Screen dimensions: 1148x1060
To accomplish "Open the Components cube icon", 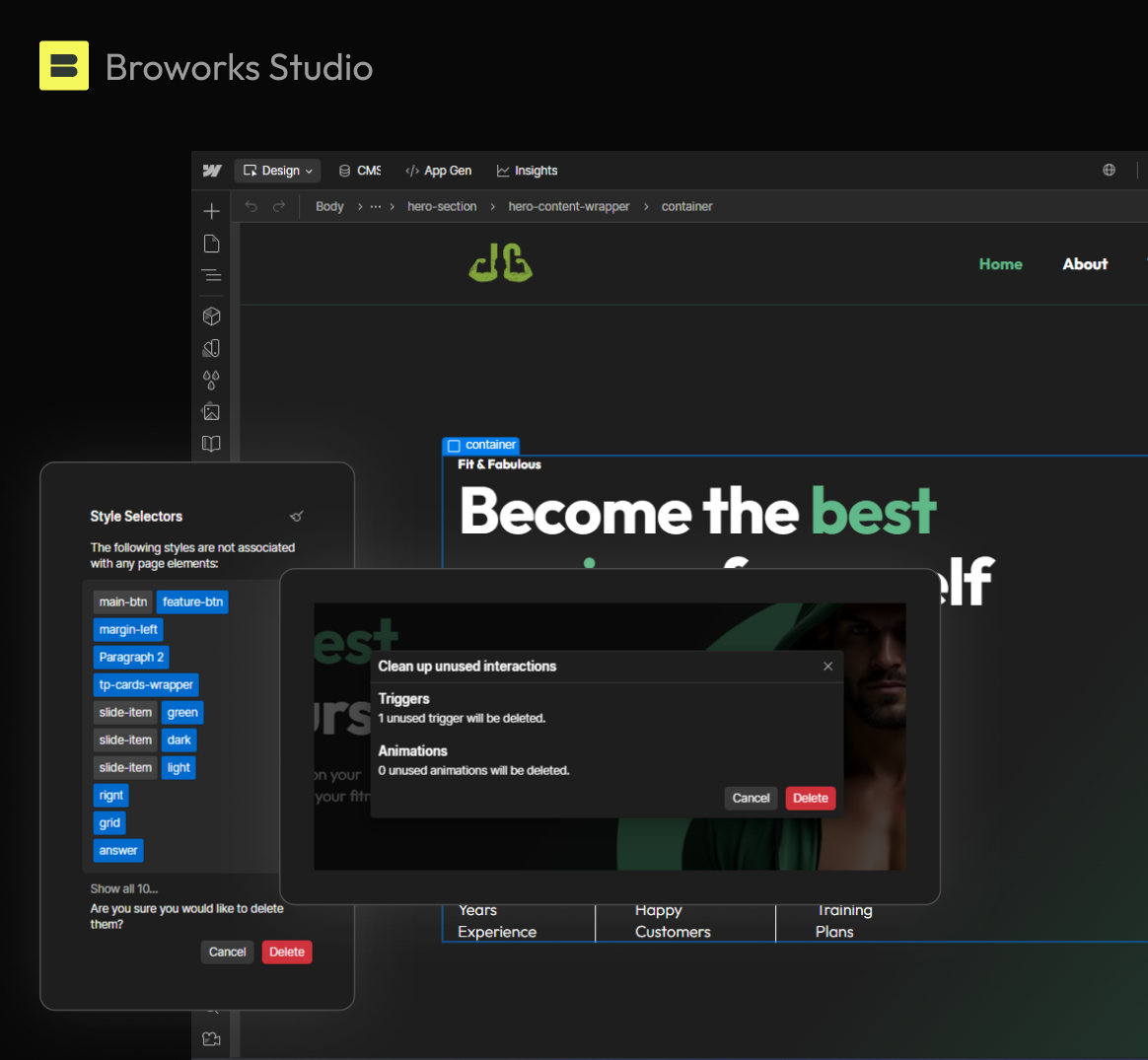I will (x=212, y=317).
